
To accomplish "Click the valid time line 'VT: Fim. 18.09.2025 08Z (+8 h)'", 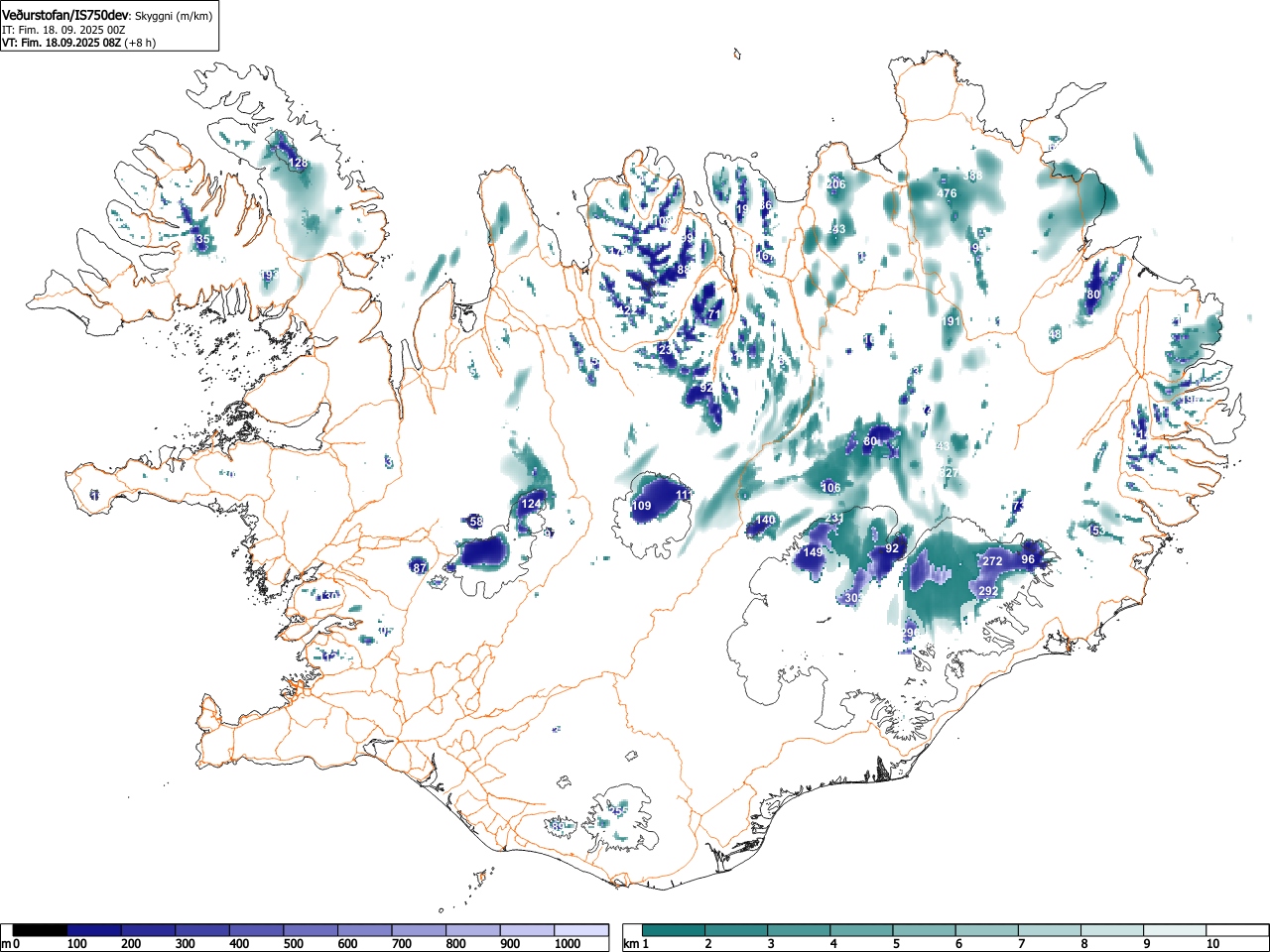I will pyautogui.click(x=78, y=43).
